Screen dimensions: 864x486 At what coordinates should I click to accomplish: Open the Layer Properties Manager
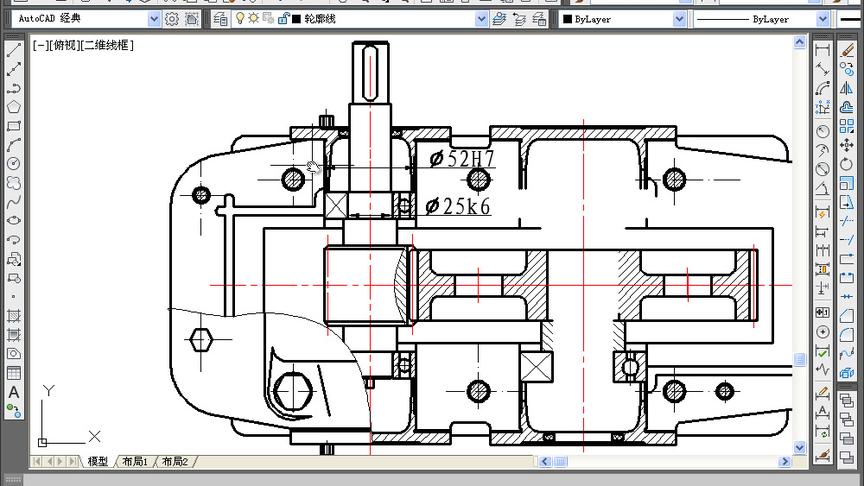219,19
